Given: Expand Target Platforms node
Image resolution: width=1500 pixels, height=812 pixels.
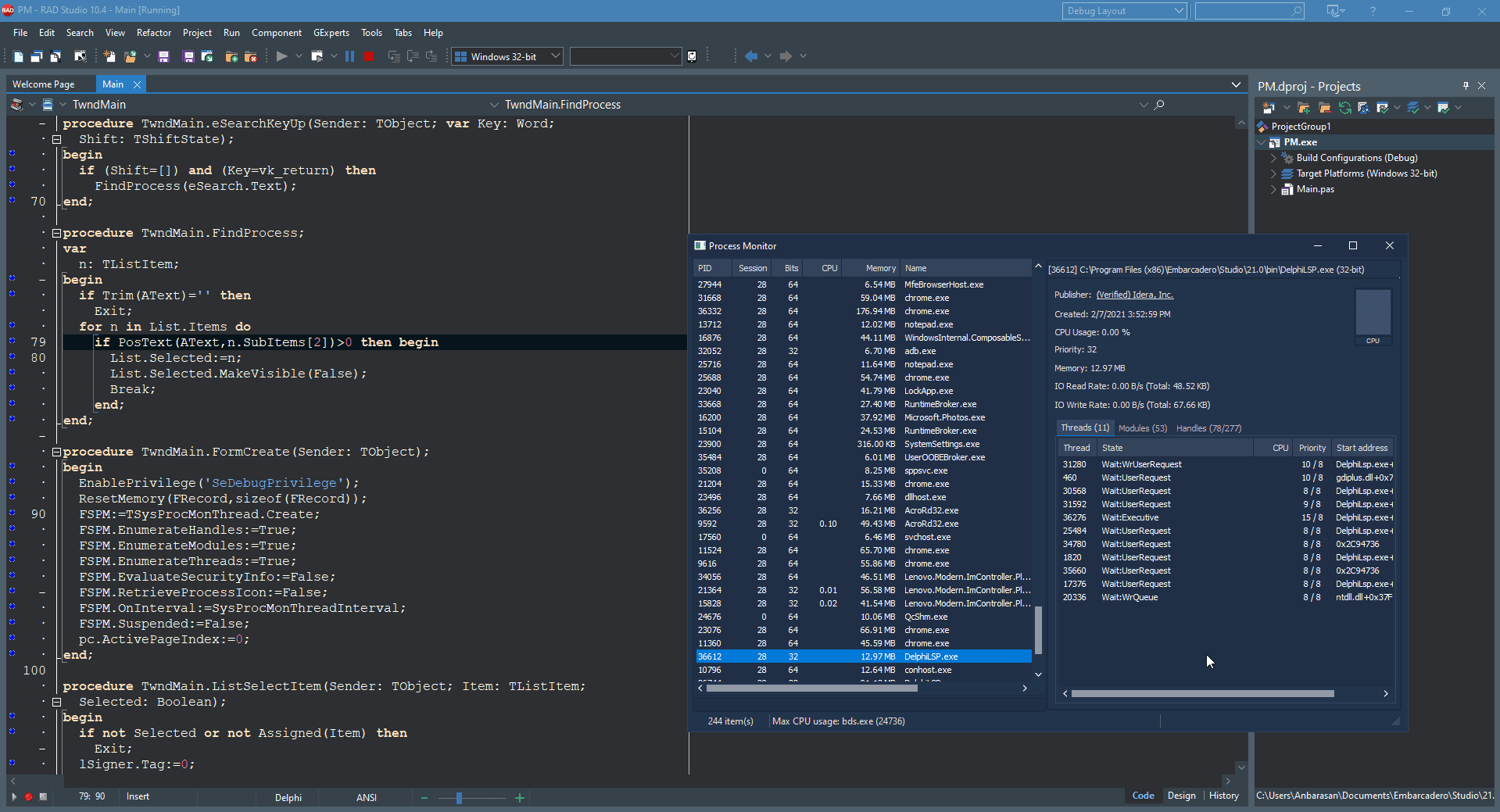Looking at the screenshot, I should [x=1273, y=173].
